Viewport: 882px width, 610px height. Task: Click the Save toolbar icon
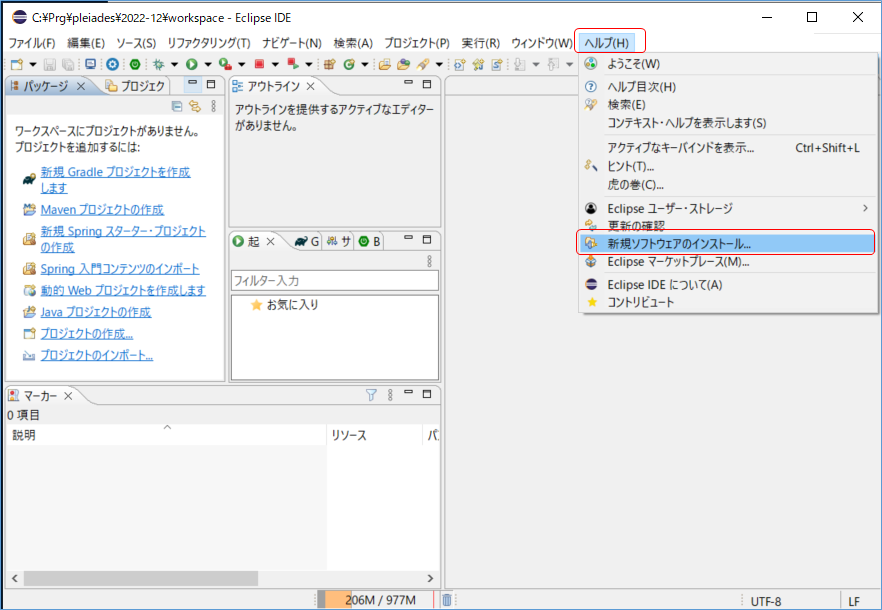[x=50, y=64]
